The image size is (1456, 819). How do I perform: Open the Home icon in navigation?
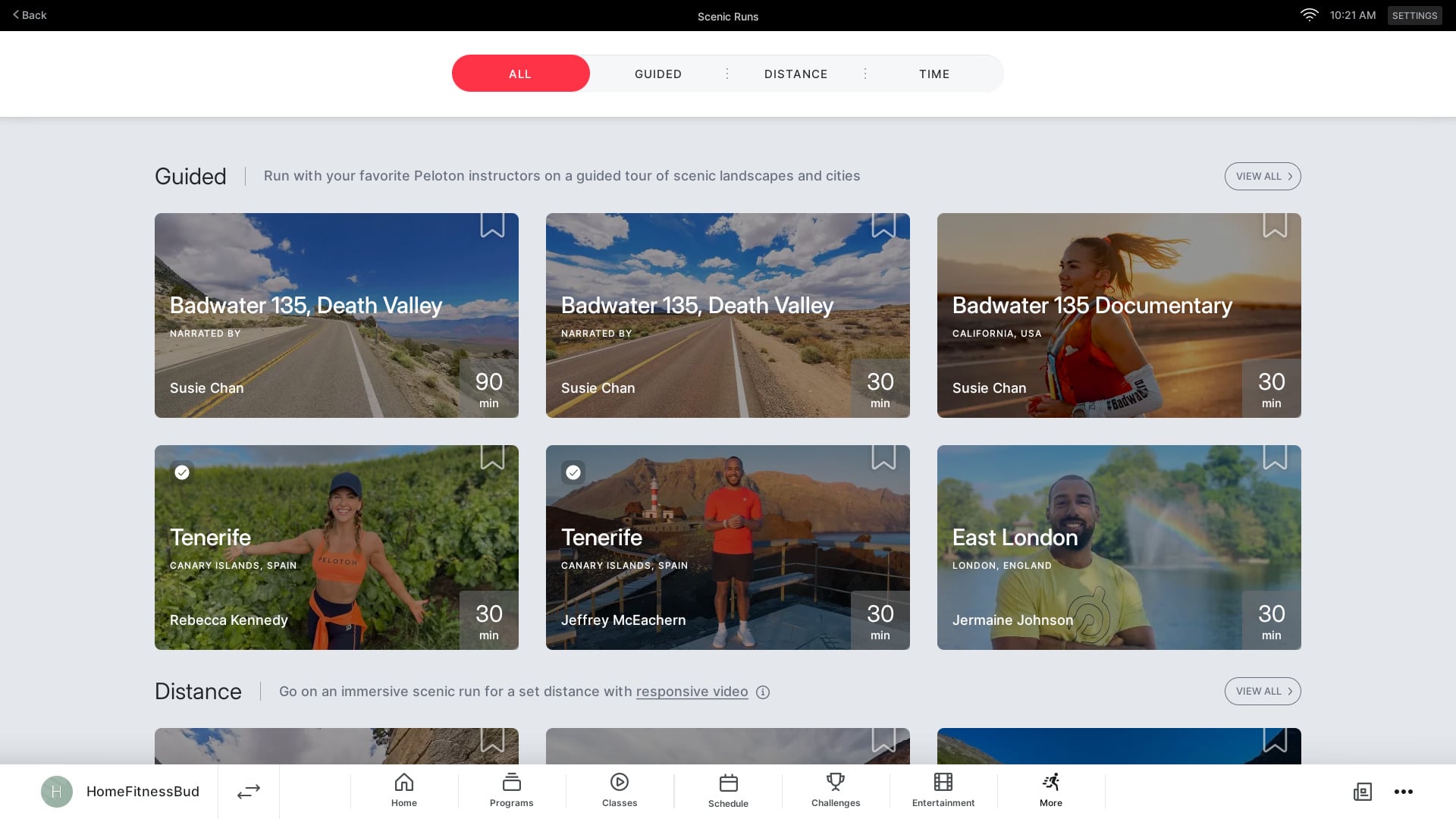coord(404,782)
